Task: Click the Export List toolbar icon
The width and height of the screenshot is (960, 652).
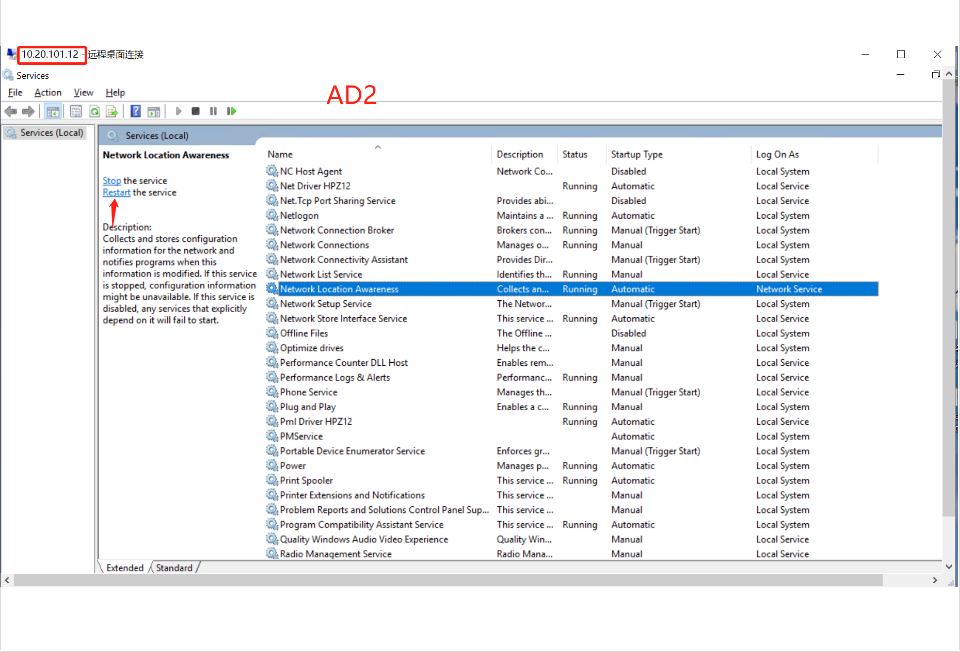Action: [112, 111]
